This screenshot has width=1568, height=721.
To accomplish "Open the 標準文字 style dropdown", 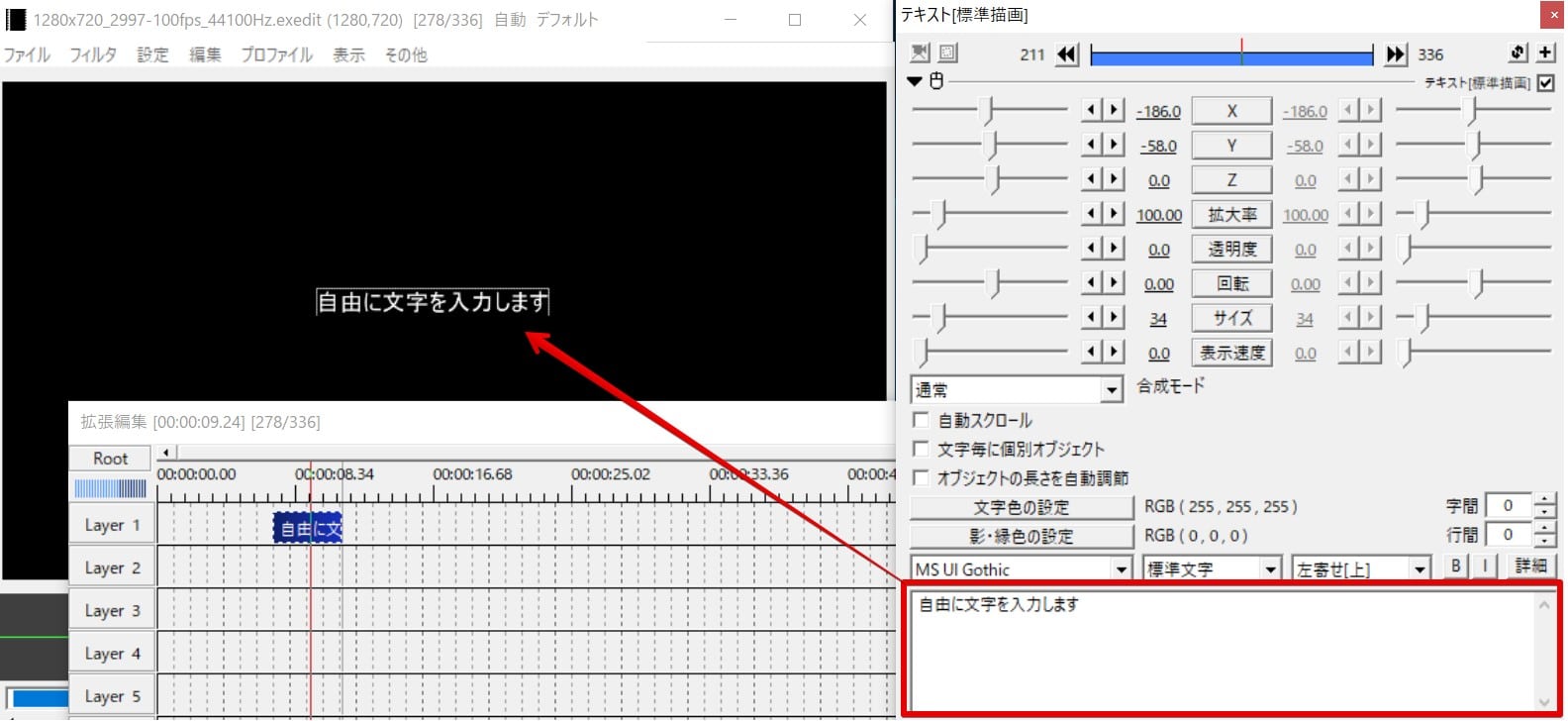I will [1213, 569].
